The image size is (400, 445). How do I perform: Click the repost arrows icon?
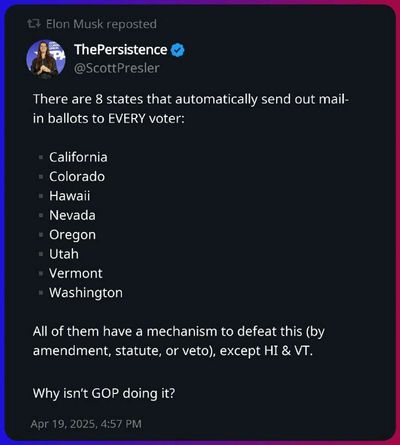point(34,24)
